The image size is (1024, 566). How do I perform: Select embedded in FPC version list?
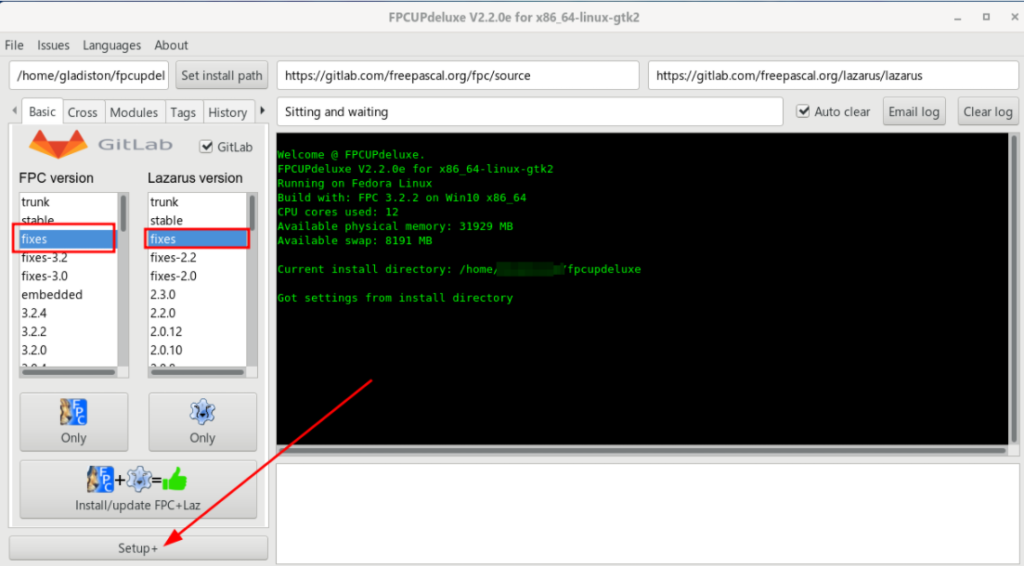point(52,295)
